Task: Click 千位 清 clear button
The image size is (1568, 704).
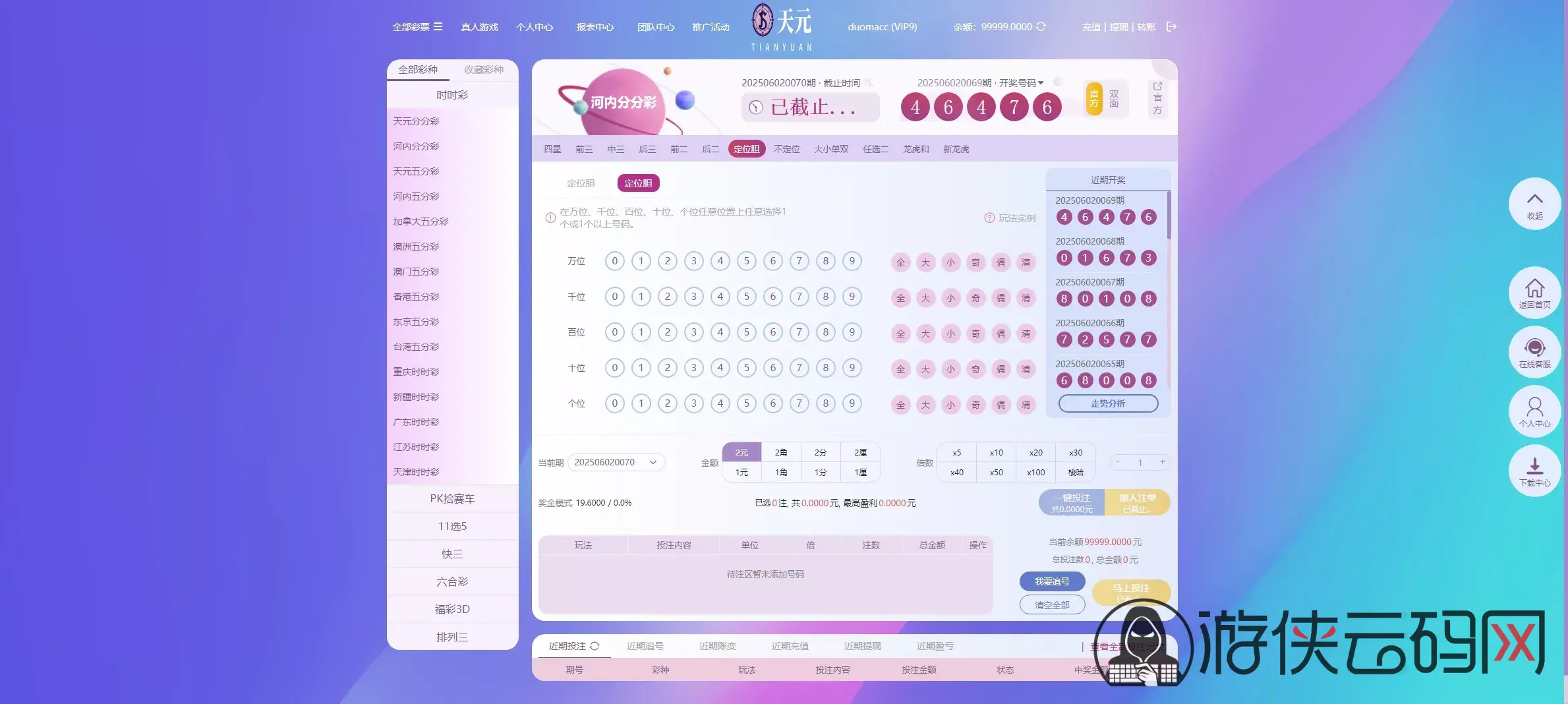Action: click(x=1026, y=298)
